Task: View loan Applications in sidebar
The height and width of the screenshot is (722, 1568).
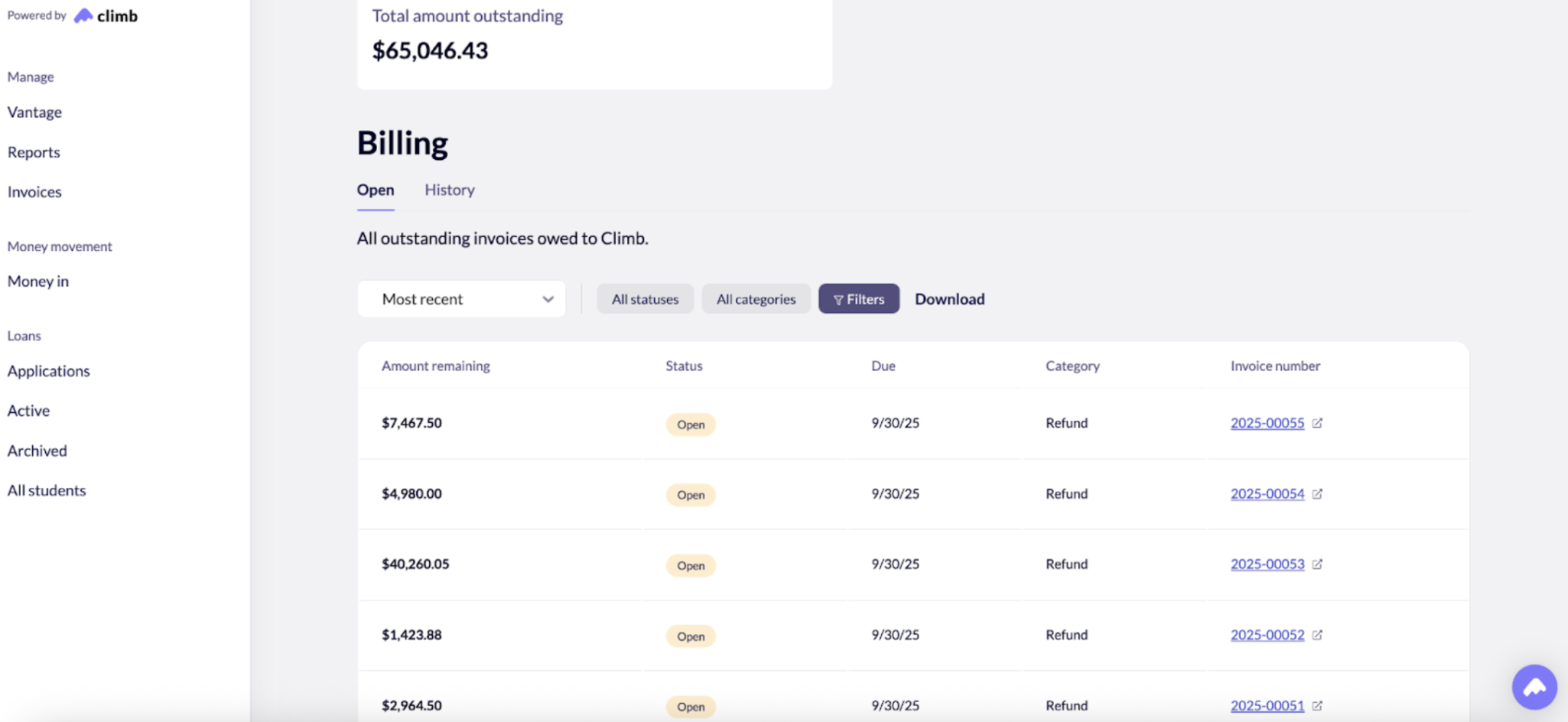Action: click(x=49, y=371)
